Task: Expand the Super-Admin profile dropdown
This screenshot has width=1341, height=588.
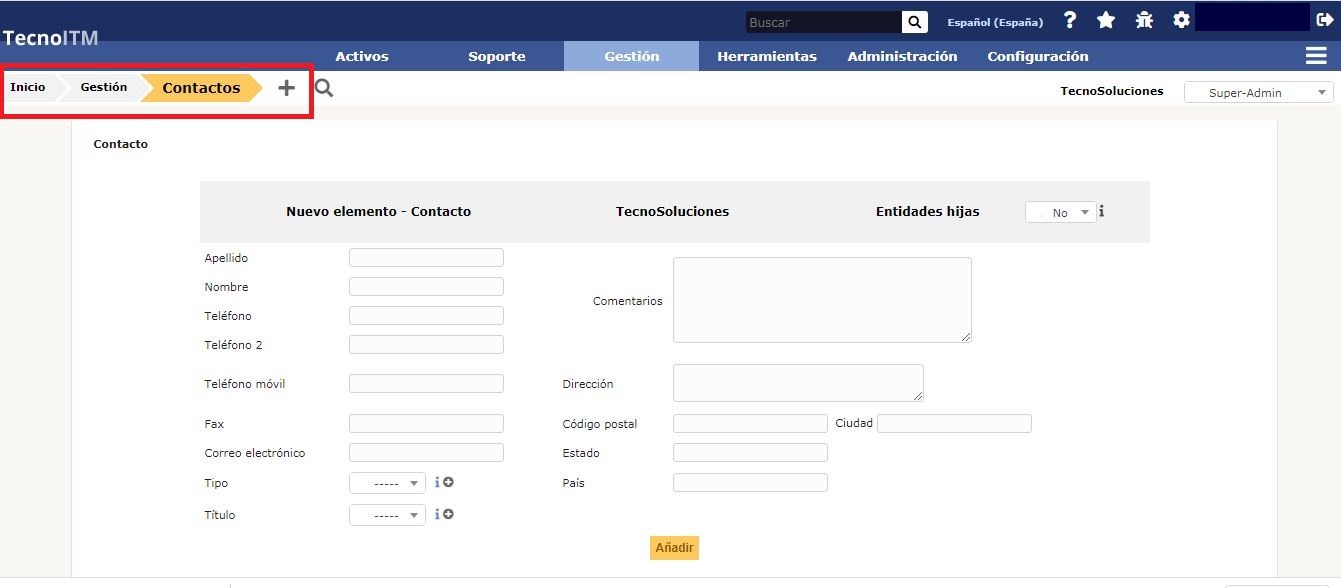Action: (1258, 92)
